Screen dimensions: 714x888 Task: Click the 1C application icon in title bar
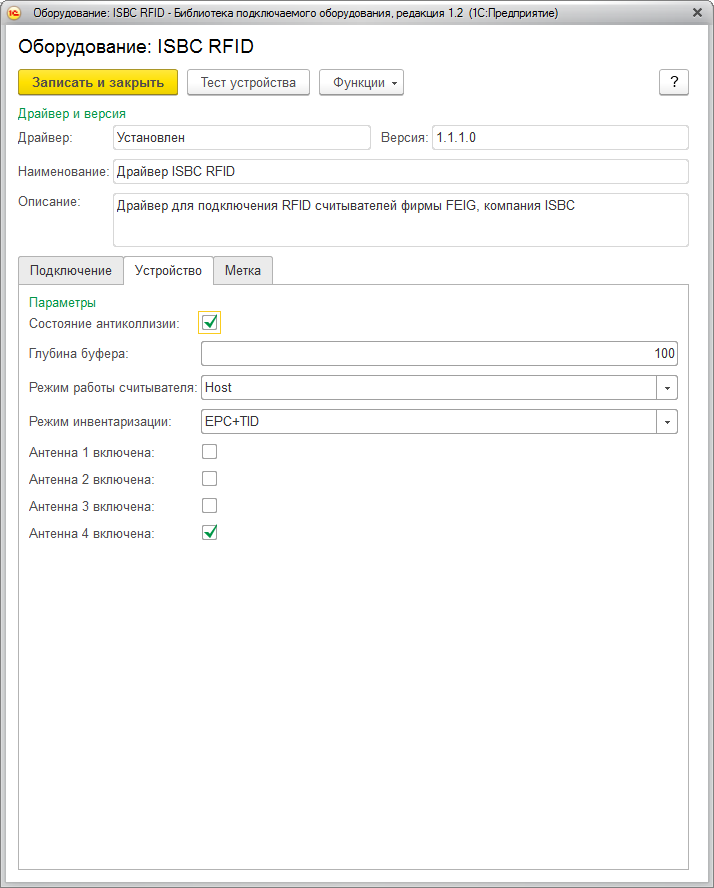point(14,12)
